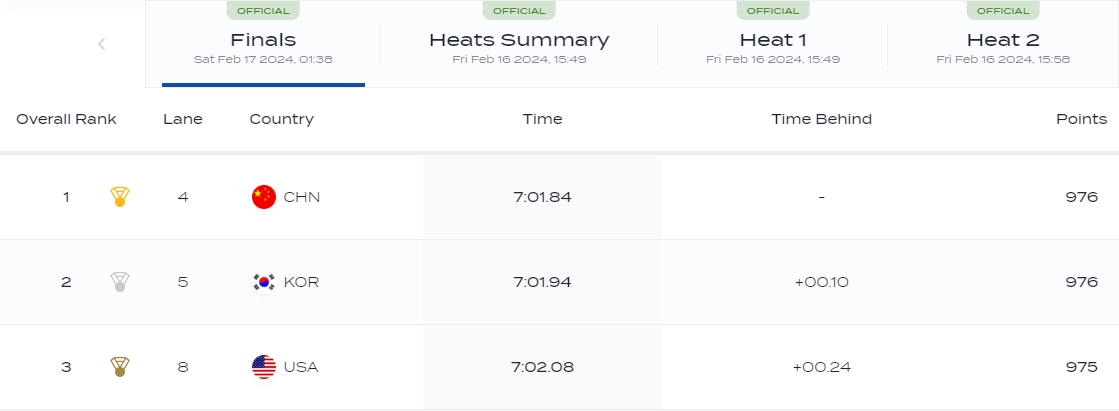Select the Heat 1 tab
1119x411 pixels.
click(x=773, y=46)
